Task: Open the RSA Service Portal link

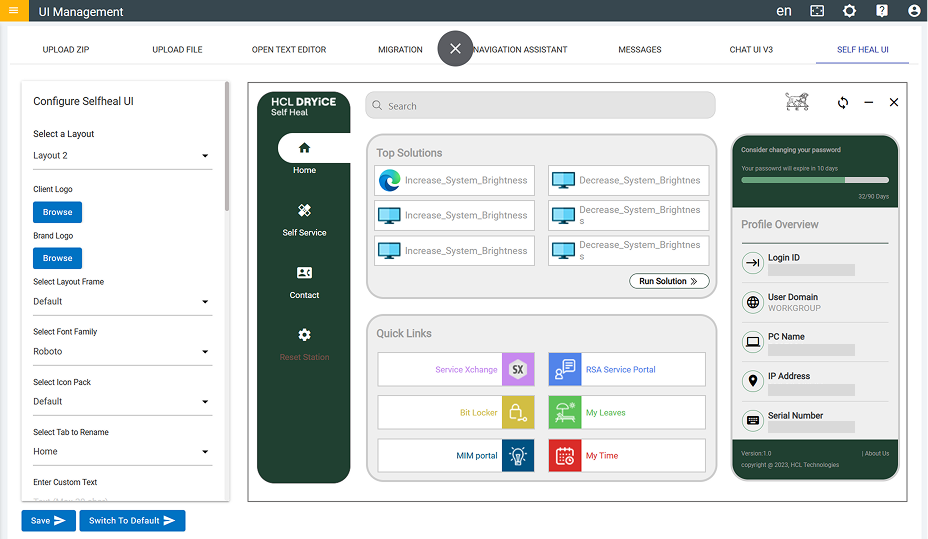Action: tap(627, 369)
